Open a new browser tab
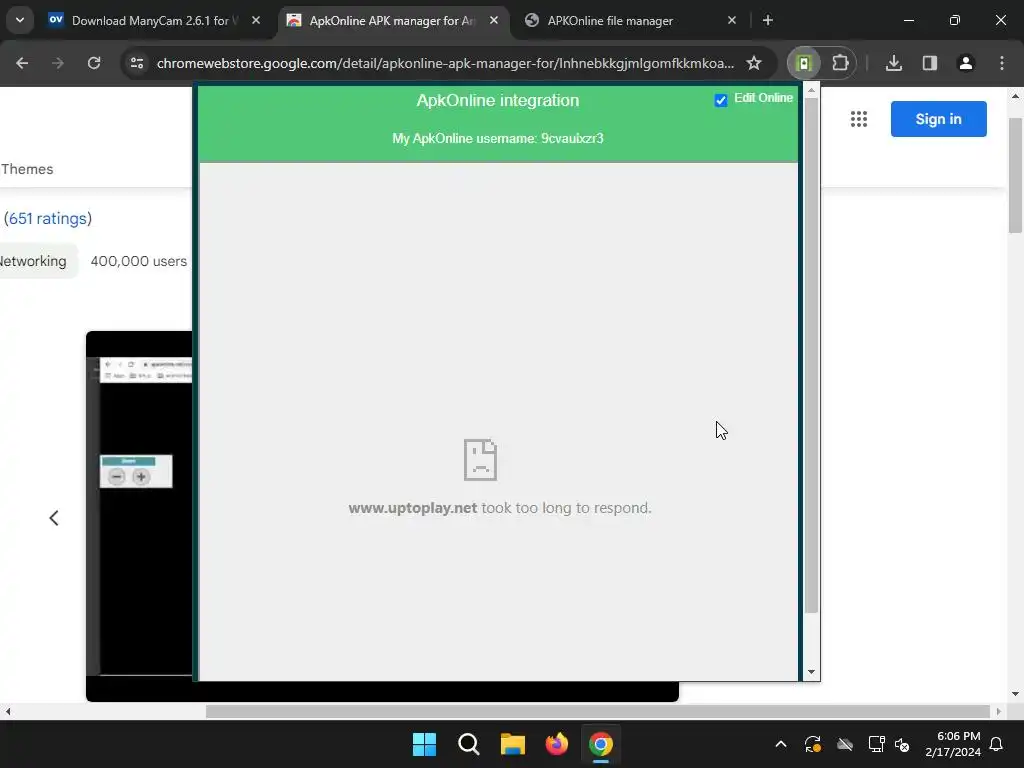This screenshot has width=1024, height=768. 768,21
